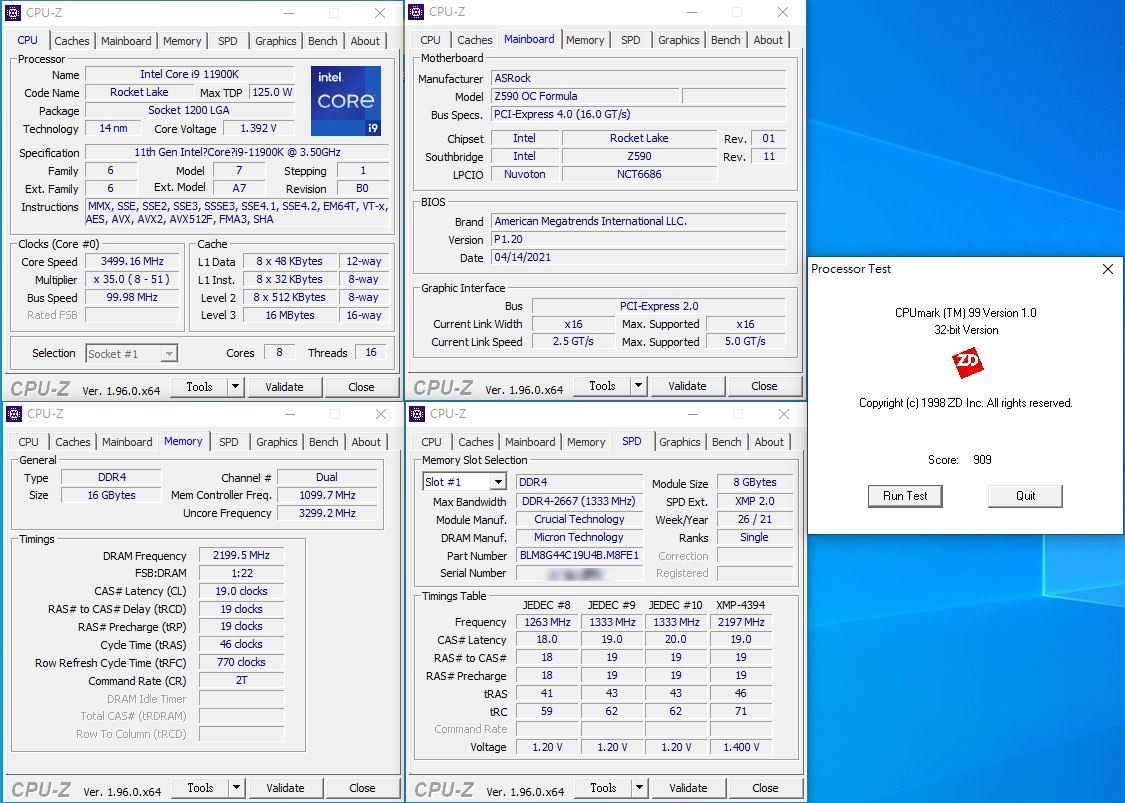This screenshot has height=803, width=1125.
Task: Close the Processor Test dialog
Action: click(x=1108, y=269)
